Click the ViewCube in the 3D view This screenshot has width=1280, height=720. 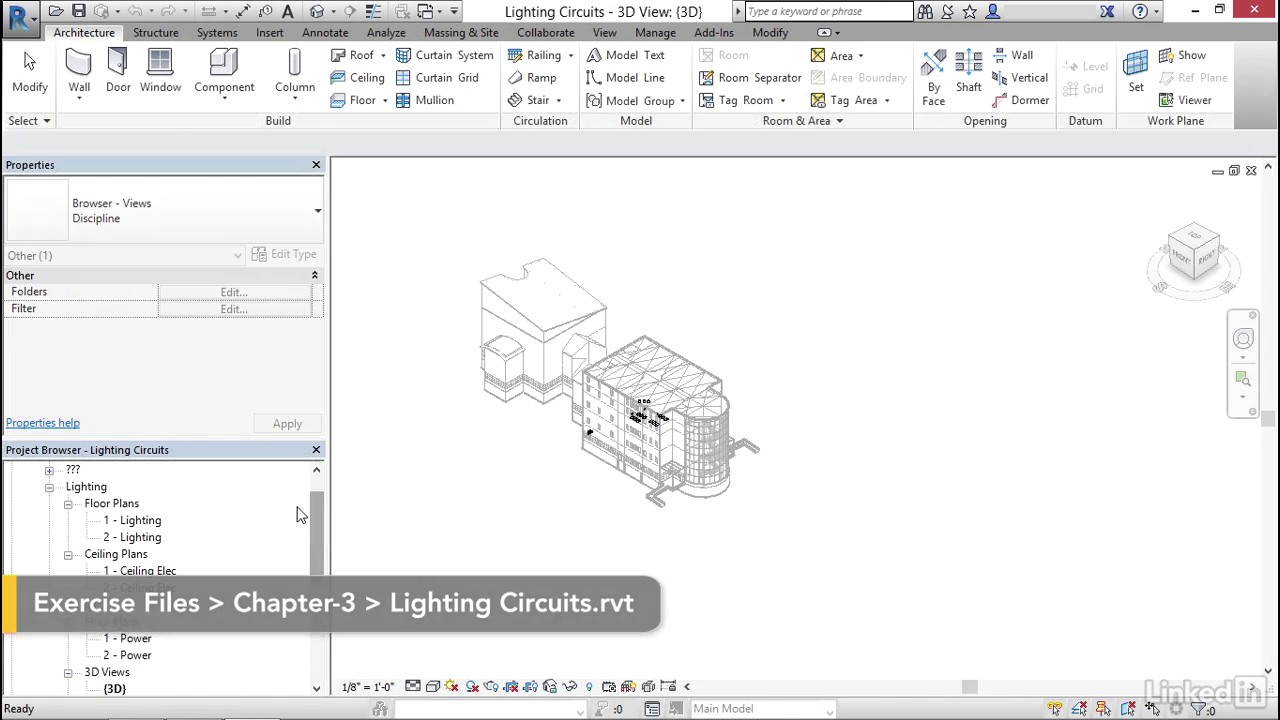(1195, 253)
